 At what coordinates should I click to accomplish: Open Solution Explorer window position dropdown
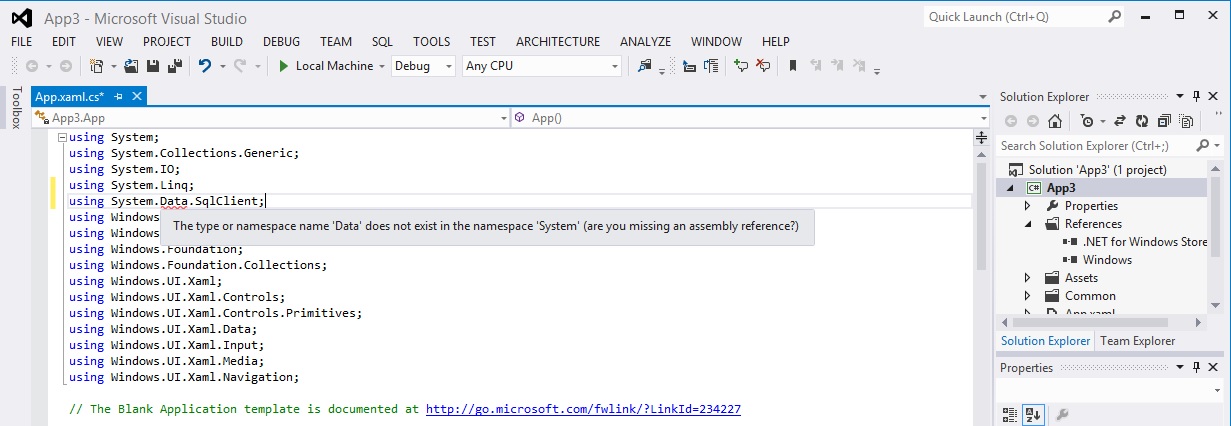point(1178,96)
